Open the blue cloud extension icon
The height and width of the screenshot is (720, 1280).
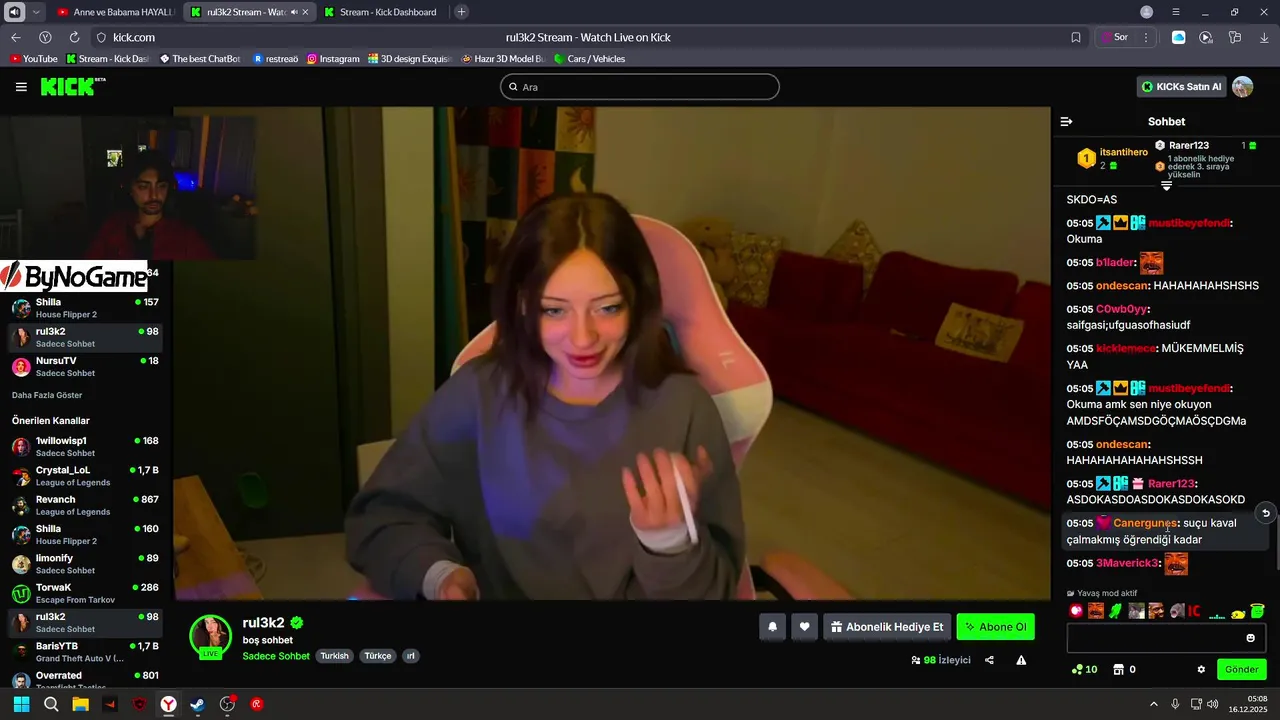[x=1178, y=37]
